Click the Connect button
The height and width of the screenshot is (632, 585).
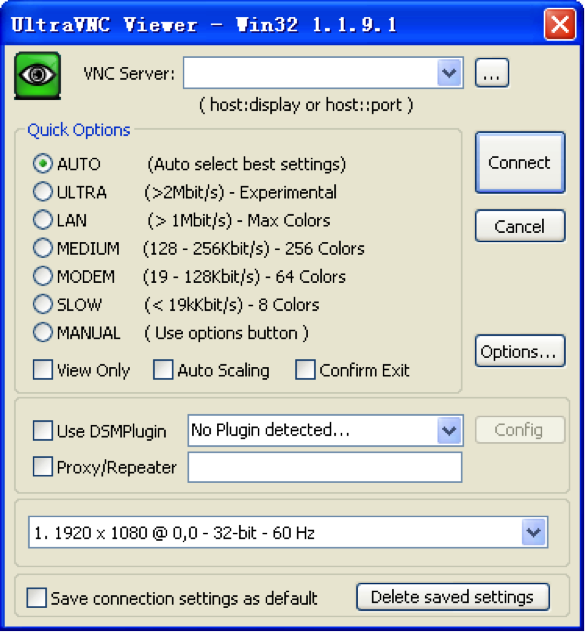(520, 163)
